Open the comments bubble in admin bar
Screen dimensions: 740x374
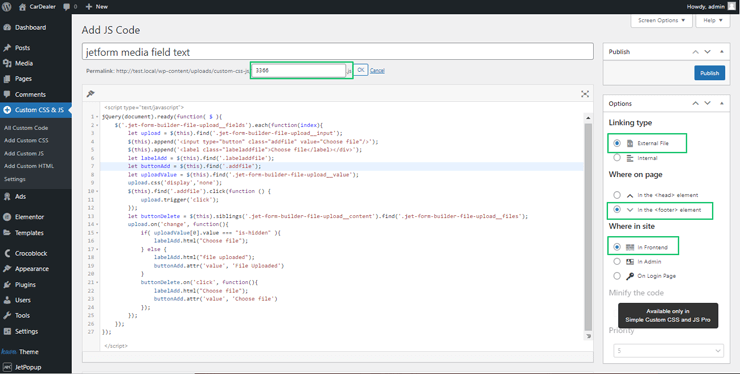[70, 7]
